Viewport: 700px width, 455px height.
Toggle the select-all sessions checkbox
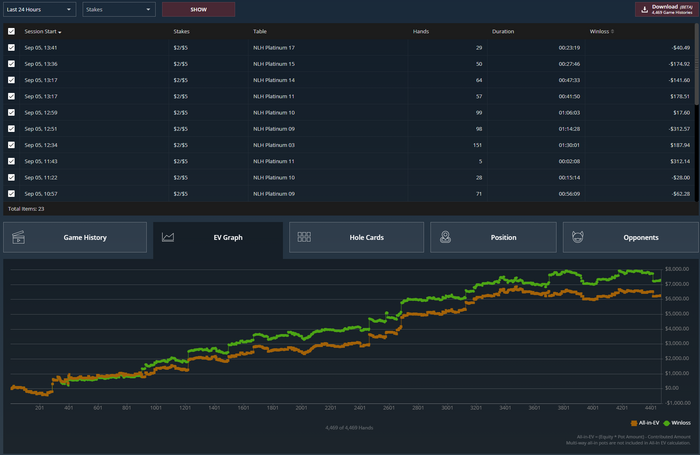(12, 31)
